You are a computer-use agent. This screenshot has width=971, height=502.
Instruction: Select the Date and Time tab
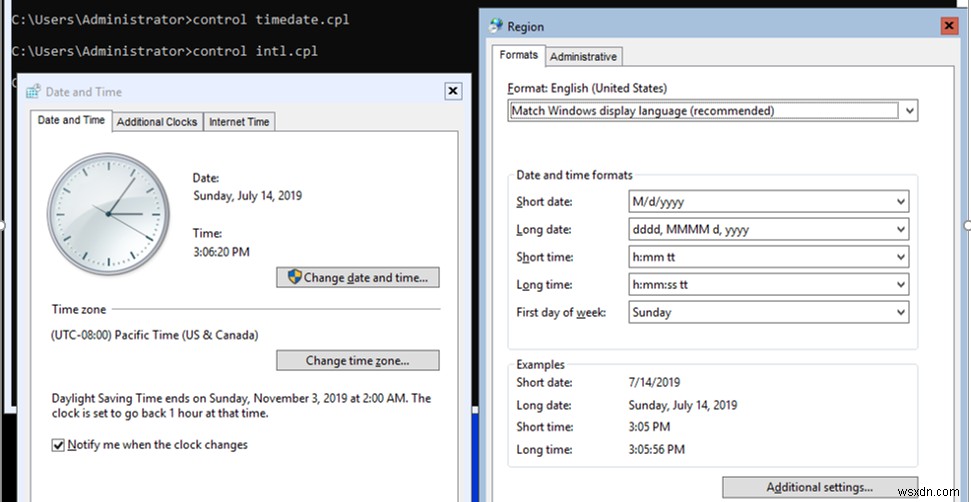pyautogui.click(x=71, y=120)
